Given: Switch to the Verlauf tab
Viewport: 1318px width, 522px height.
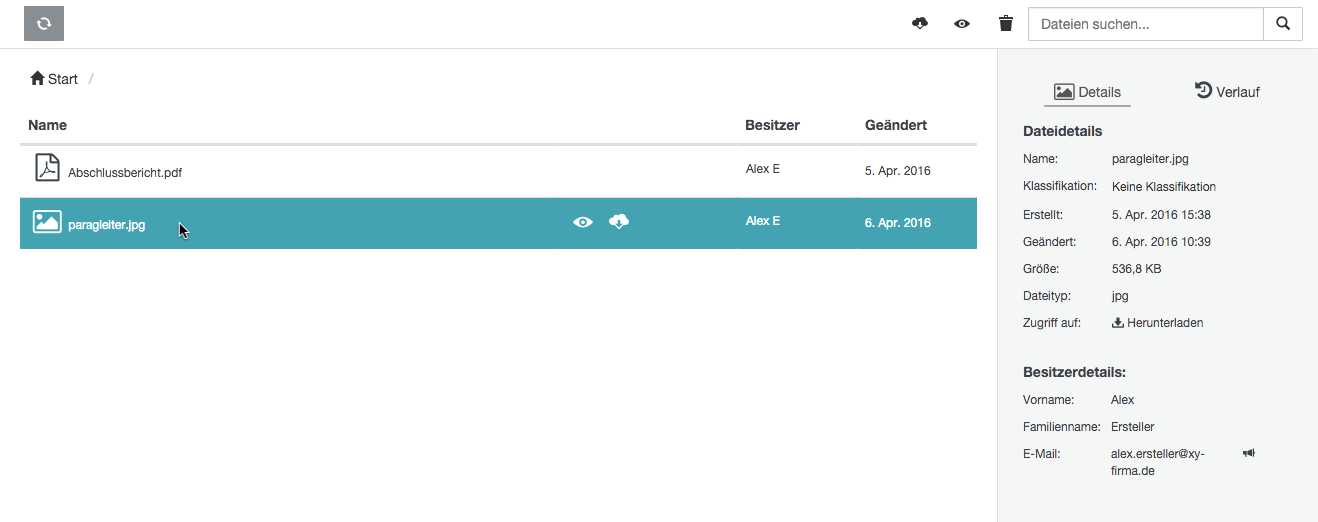Looking at the screenshot, I should pos(1227,91).
